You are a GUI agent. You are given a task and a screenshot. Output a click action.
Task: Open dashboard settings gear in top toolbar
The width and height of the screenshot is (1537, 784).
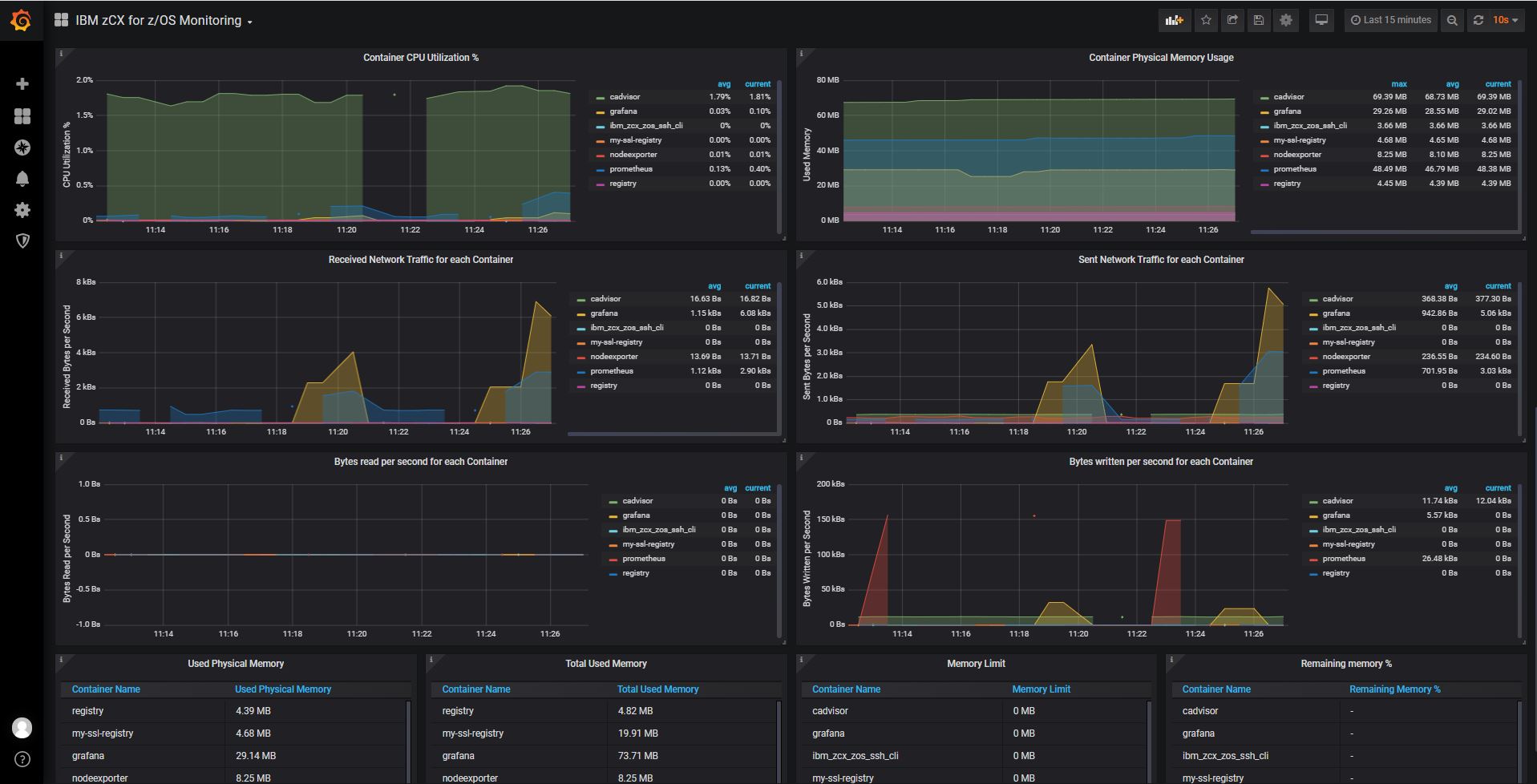coord(1286,21)
